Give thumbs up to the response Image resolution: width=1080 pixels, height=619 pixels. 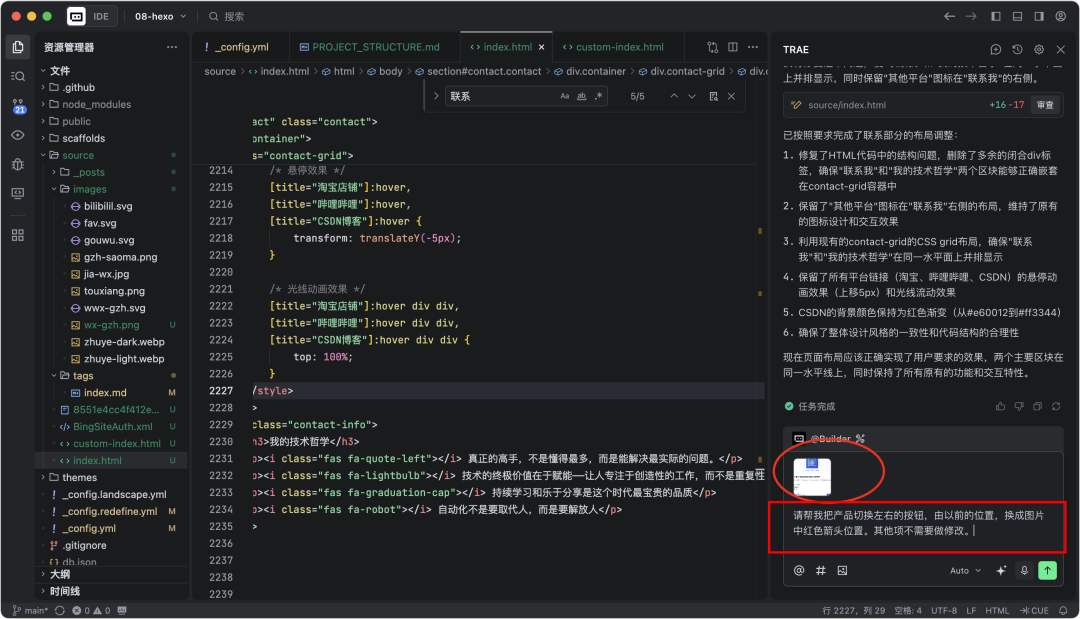(1000, 406)
